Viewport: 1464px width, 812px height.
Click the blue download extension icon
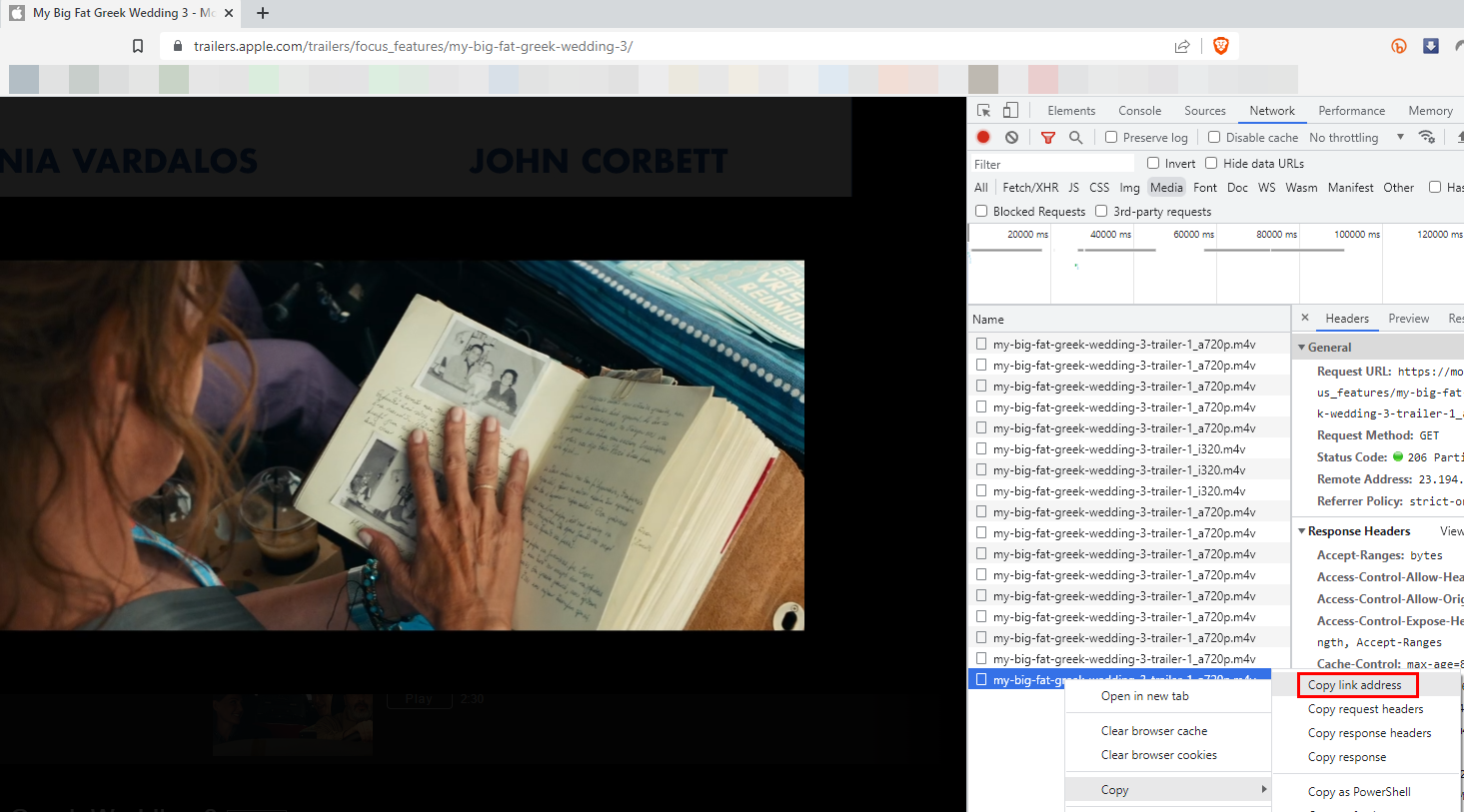tap(1431, 46)
